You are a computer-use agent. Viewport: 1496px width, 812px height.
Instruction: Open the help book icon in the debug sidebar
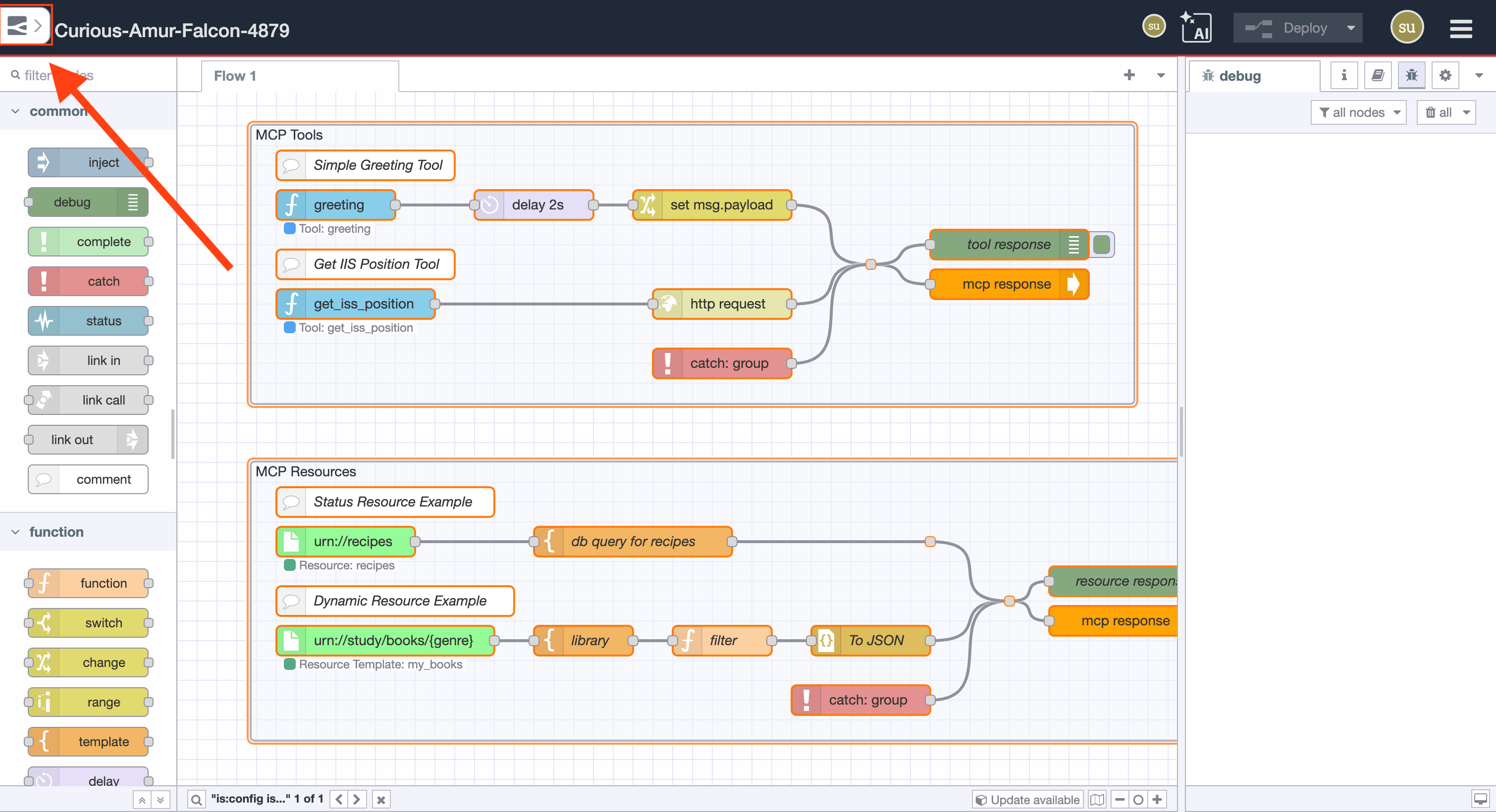tap(1378, 75)
